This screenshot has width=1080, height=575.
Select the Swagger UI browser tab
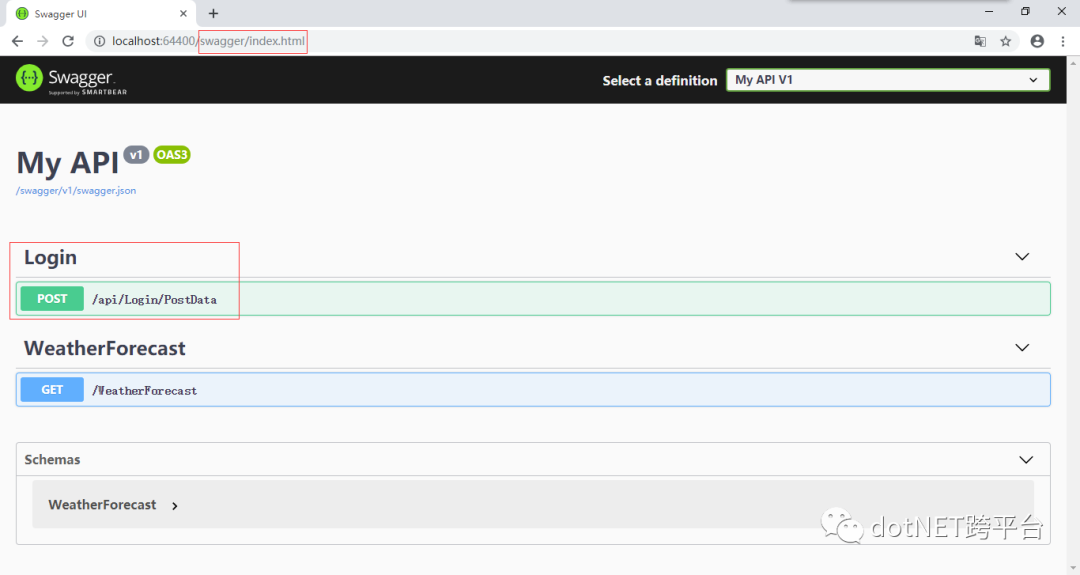click(101, 14)
